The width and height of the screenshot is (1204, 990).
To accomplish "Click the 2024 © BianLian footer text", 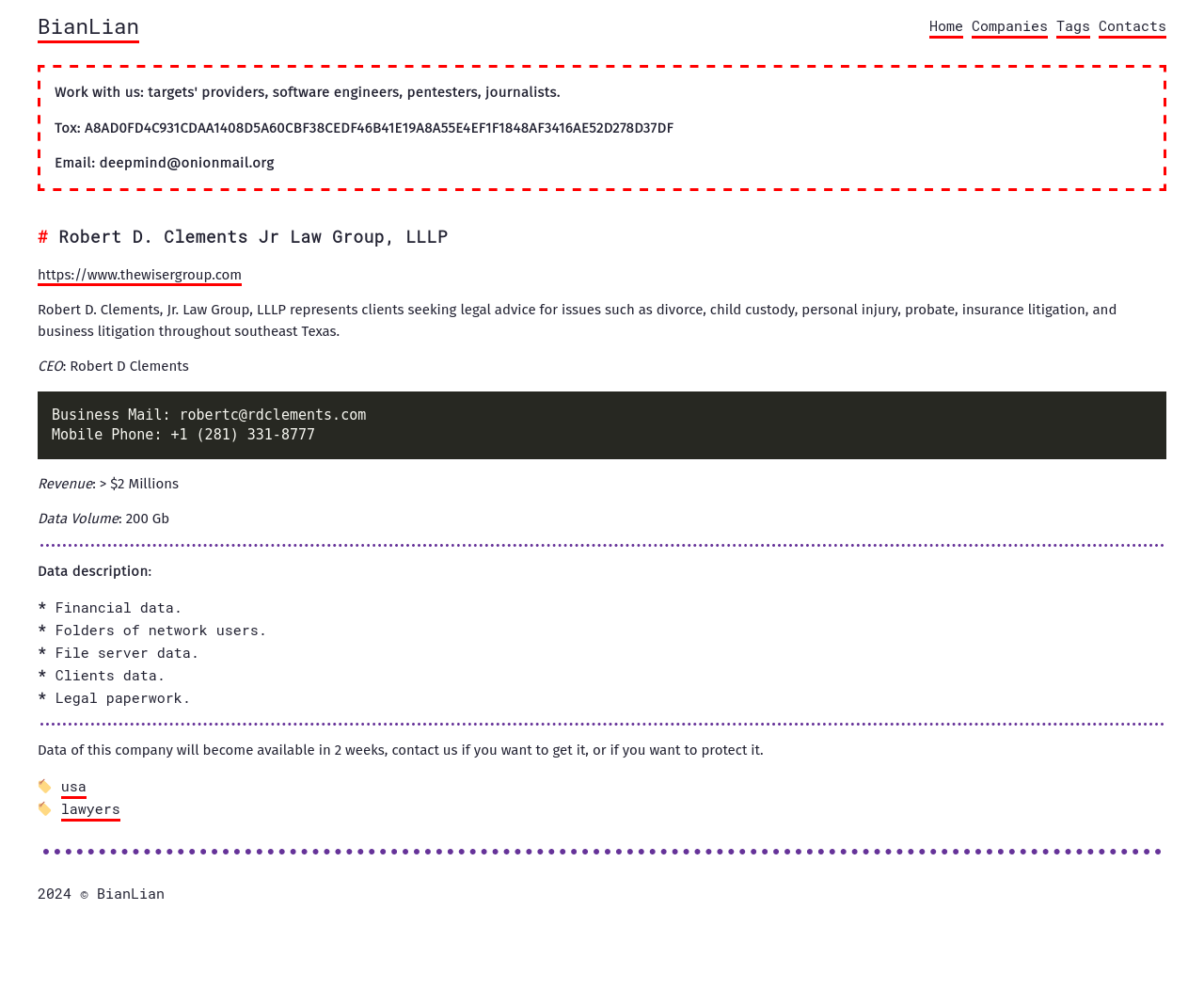I will tap(101, 894).
